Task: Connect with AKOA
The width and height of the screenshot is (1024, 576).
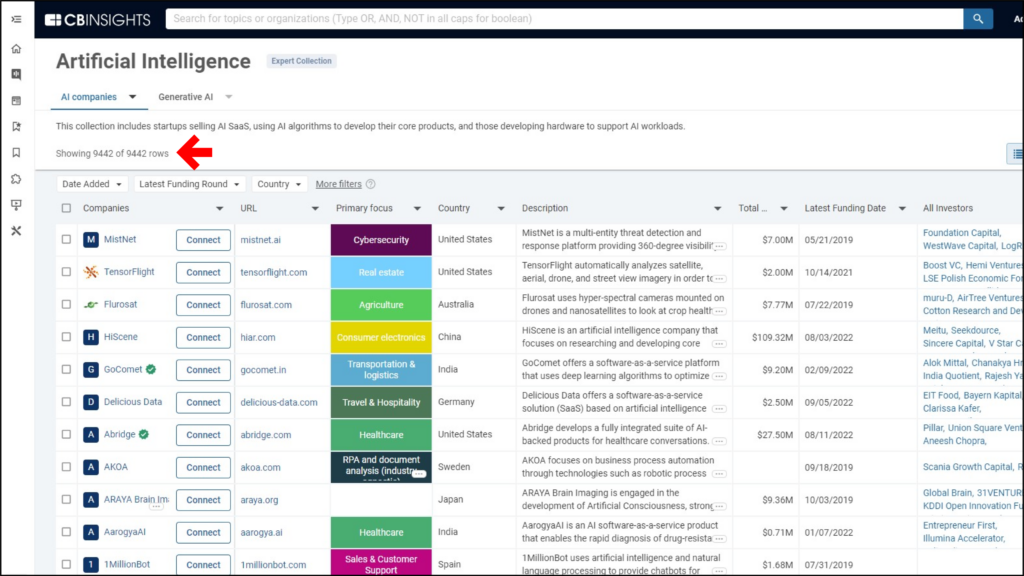Action: pos(203,467)
